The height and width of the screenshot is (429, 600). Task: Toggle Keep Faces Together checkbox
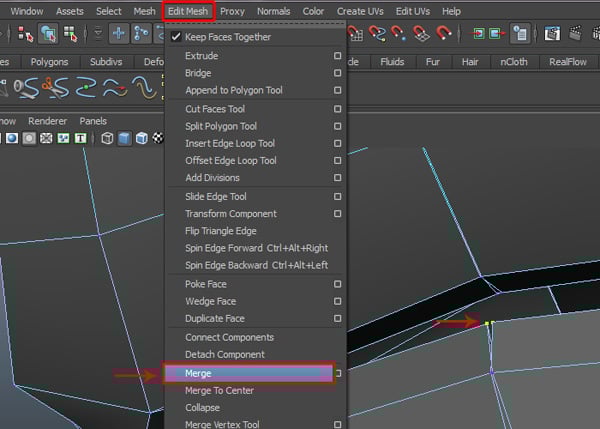click(x=175, y=37)
